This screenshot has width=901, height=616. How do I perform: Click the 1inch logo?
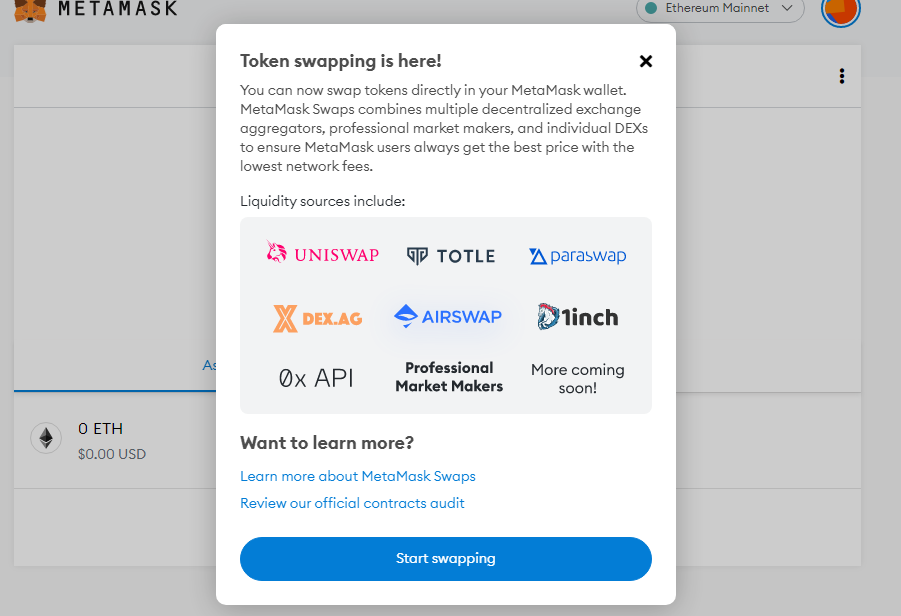577,317
